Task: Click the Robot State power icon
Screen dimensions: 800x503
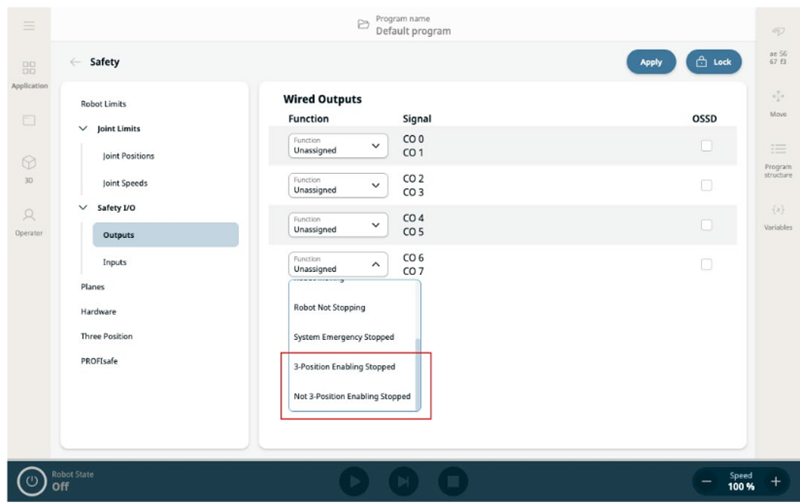Action: pyautogui.click(x=32, y=481)
